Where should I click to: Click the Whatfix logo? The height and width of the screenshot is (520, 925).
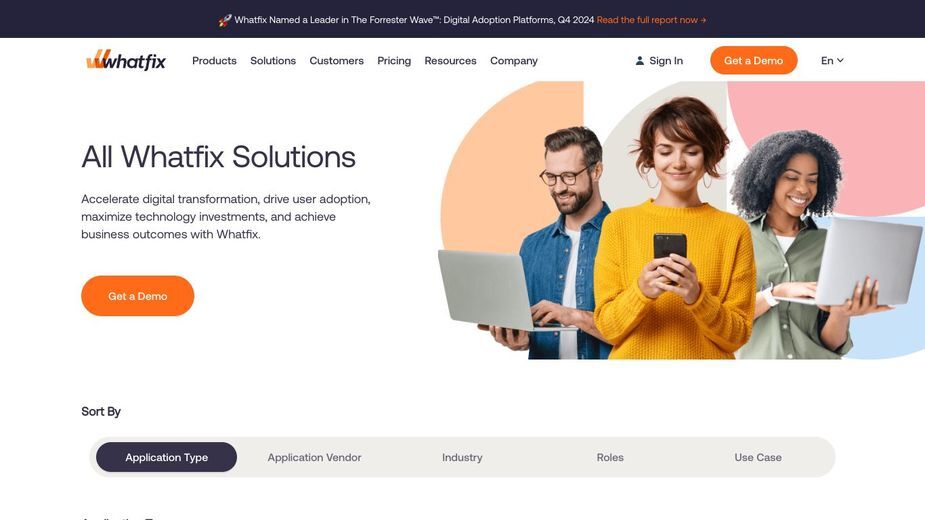[126, 60]
